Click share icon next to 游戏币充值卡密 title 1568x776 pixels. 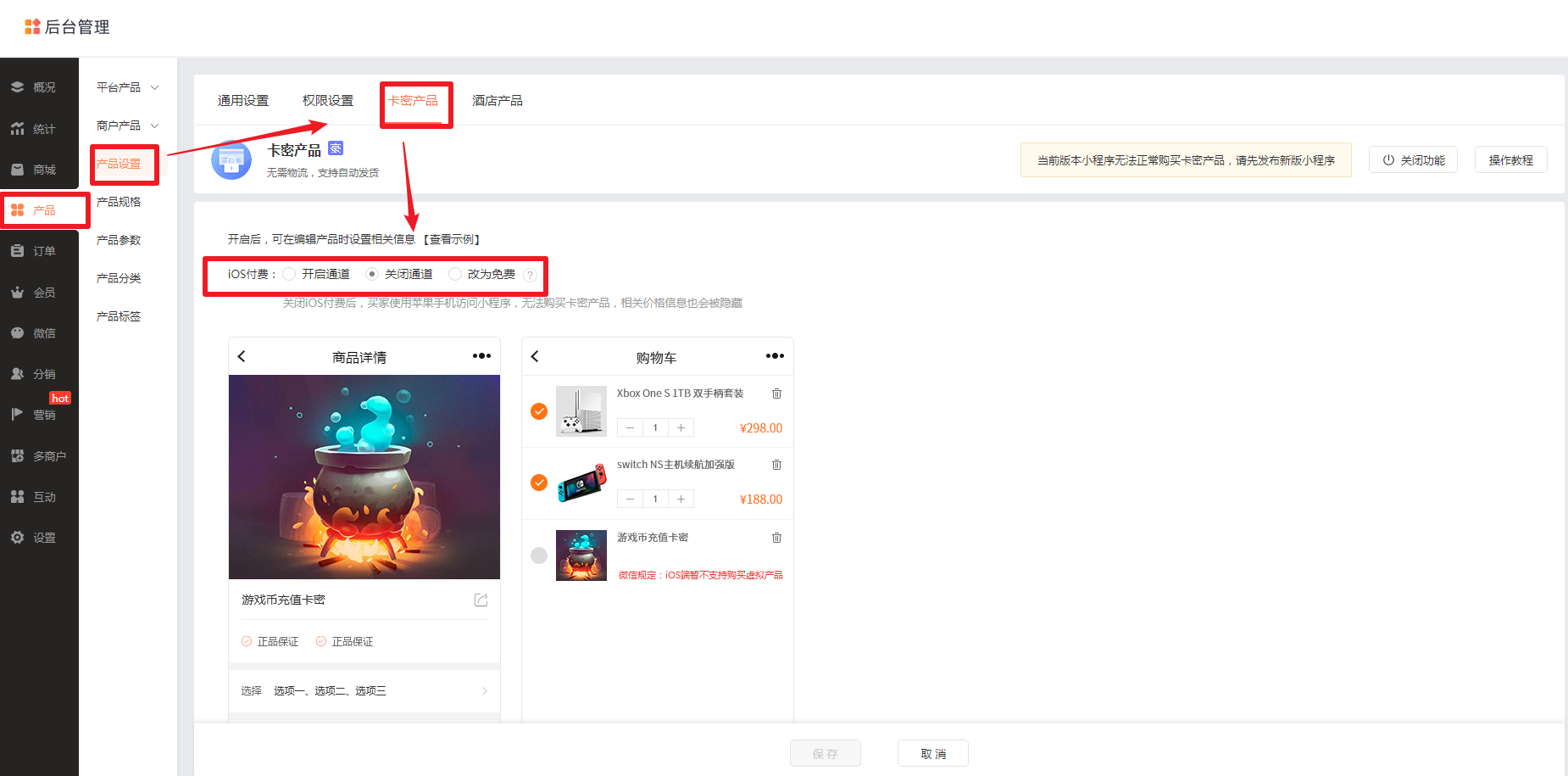[481, 600]
